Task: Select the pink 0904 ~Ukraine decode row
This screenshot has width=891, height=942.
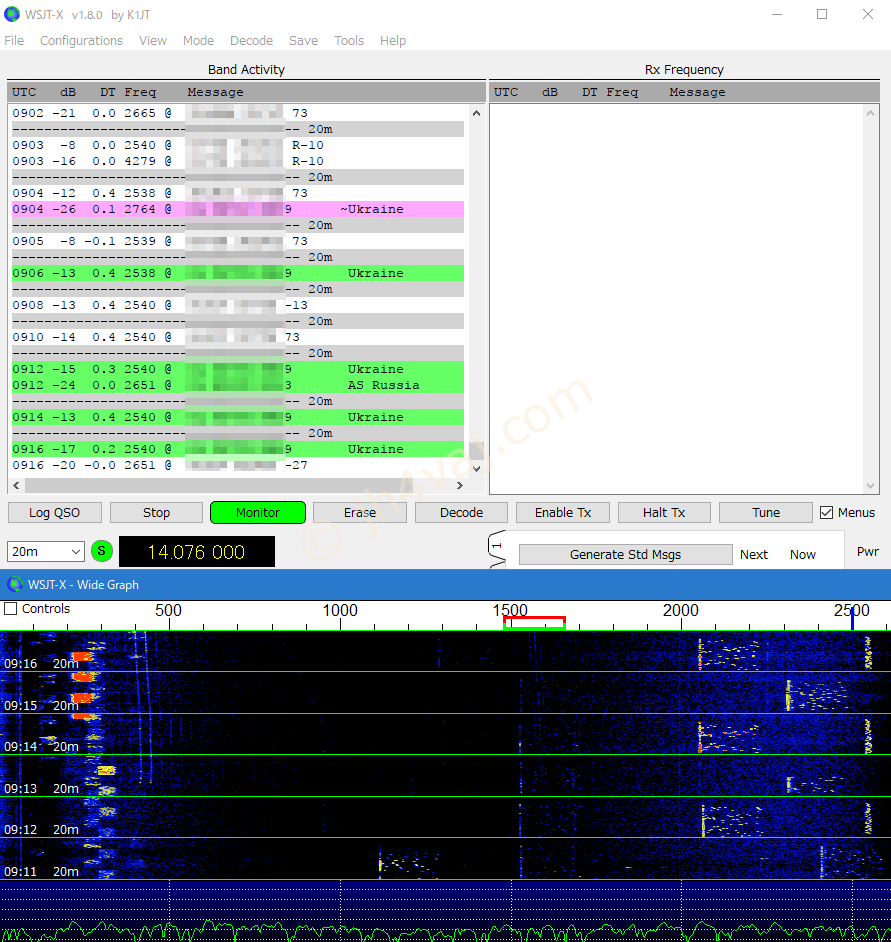Action: click(238, 209)
